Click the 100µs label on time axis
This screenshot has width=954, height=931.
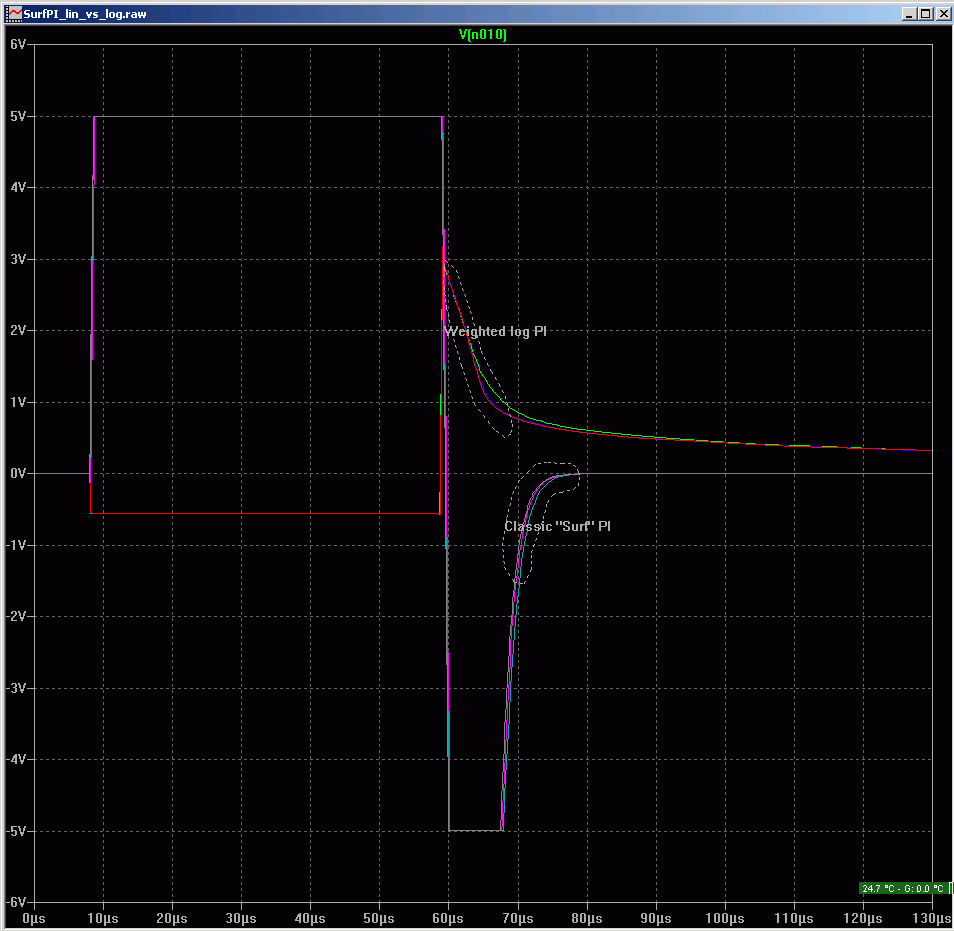click(724, 918)
